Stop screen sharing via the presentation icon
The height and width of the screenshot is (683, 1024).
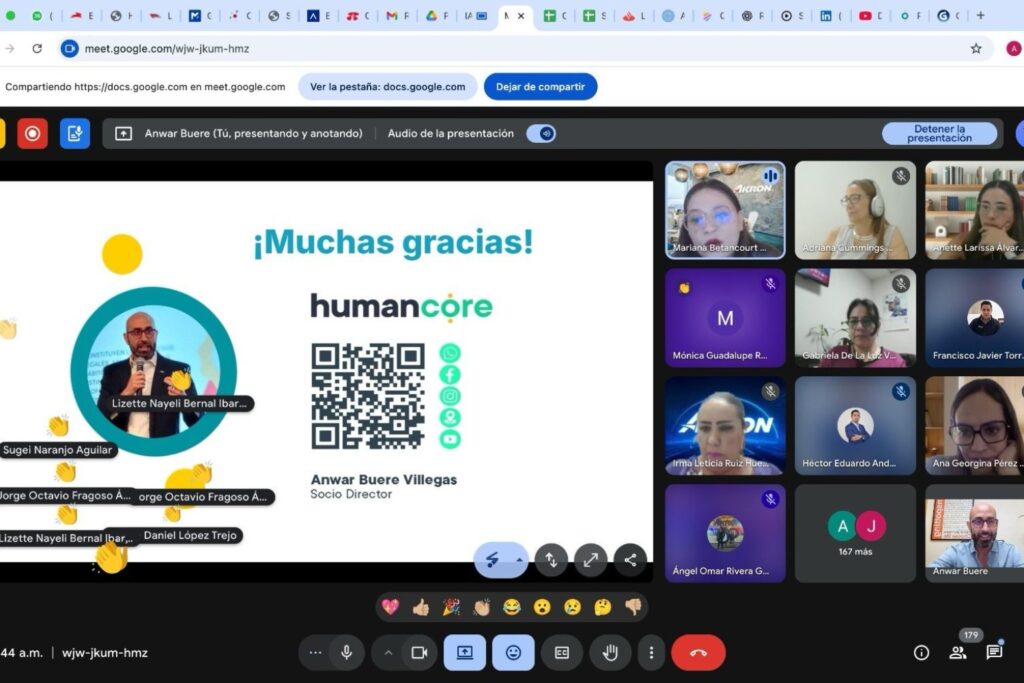coord(464,652)
